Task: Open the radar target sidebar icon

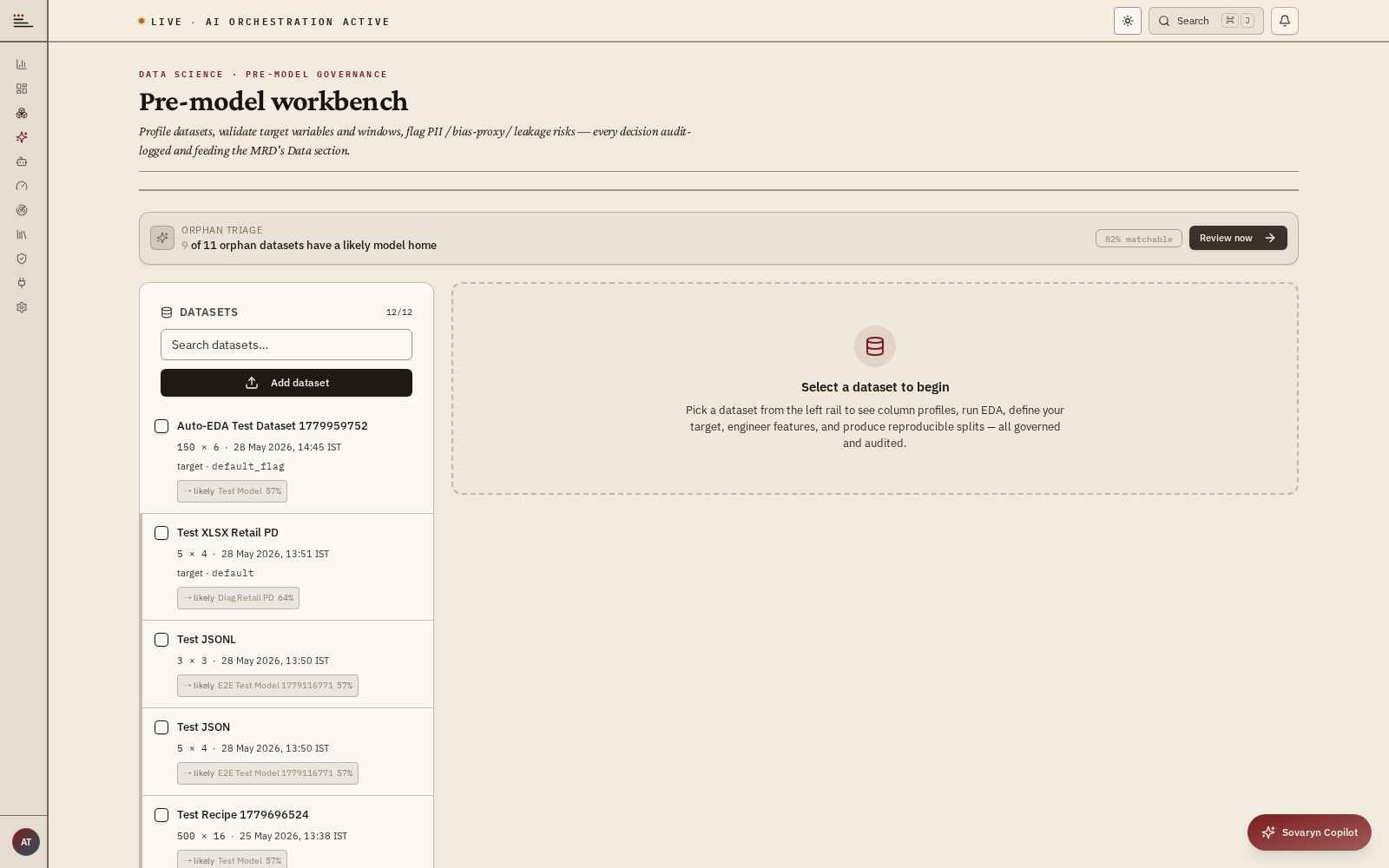Action: (x=22, y=210)
